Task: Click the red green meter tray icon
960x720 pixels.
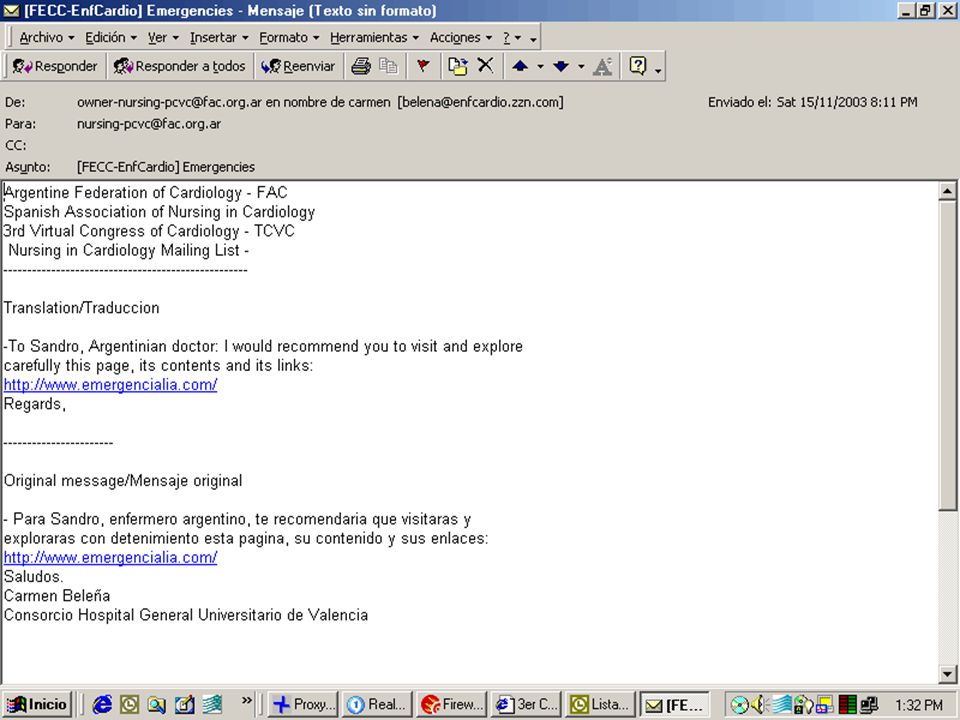Action: coord(847,705)
